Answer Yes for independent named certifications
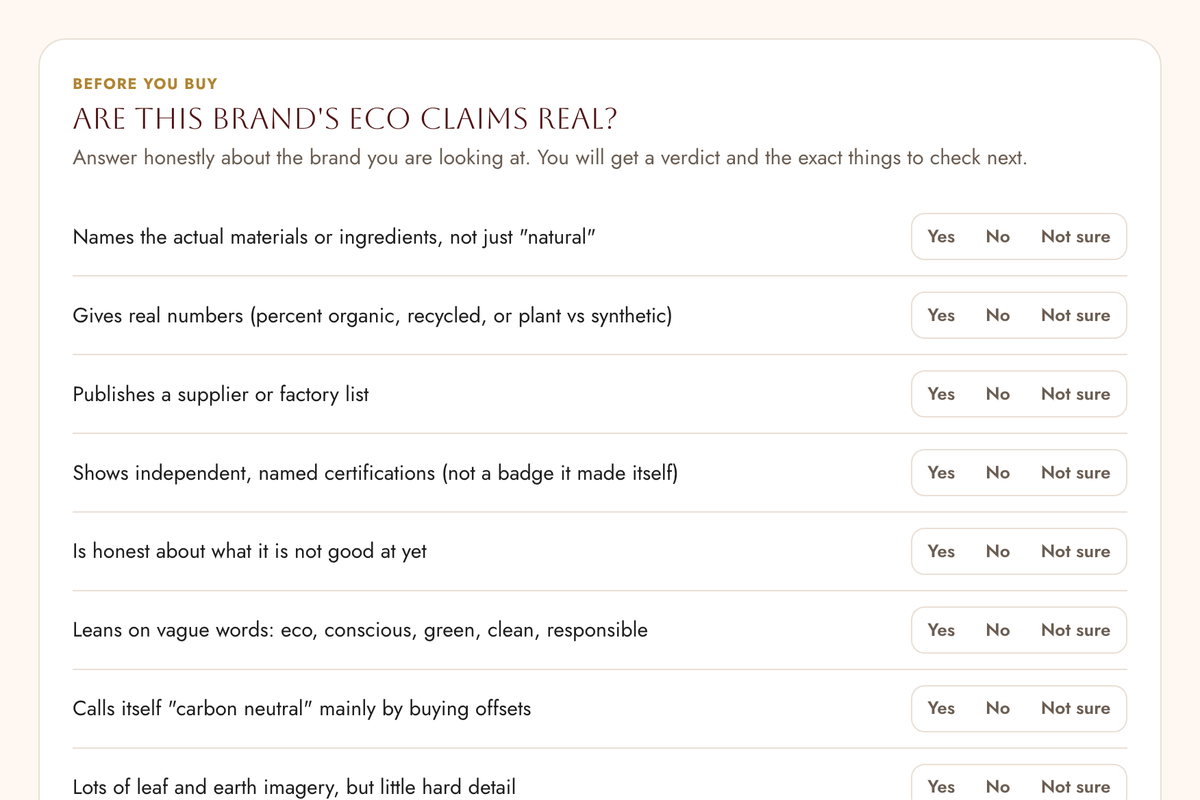The width and height of the screenshot is (1200, 800). pyautogui.click(x=941, y=473)
